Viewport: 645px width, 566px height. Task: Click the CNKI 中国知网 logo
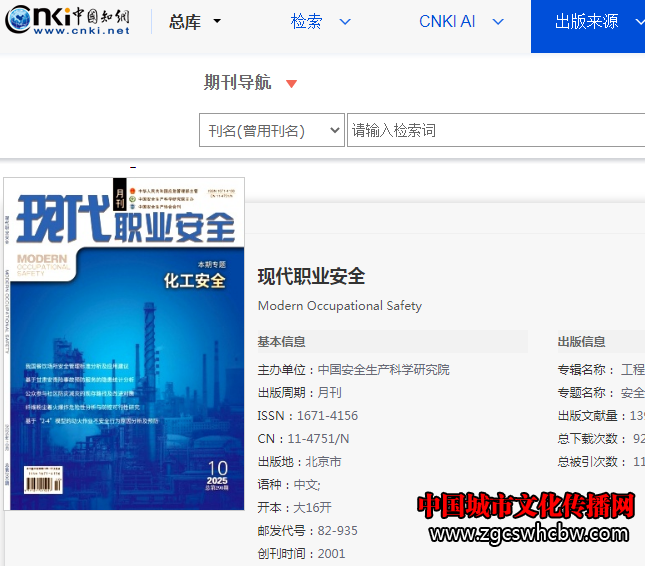tap(67, 21)
